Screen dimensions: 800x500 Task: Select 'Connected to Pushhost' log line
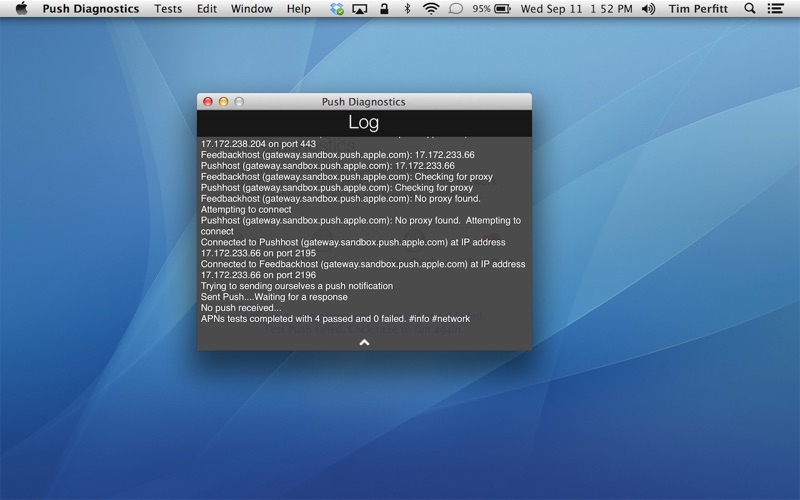(353, 242)
